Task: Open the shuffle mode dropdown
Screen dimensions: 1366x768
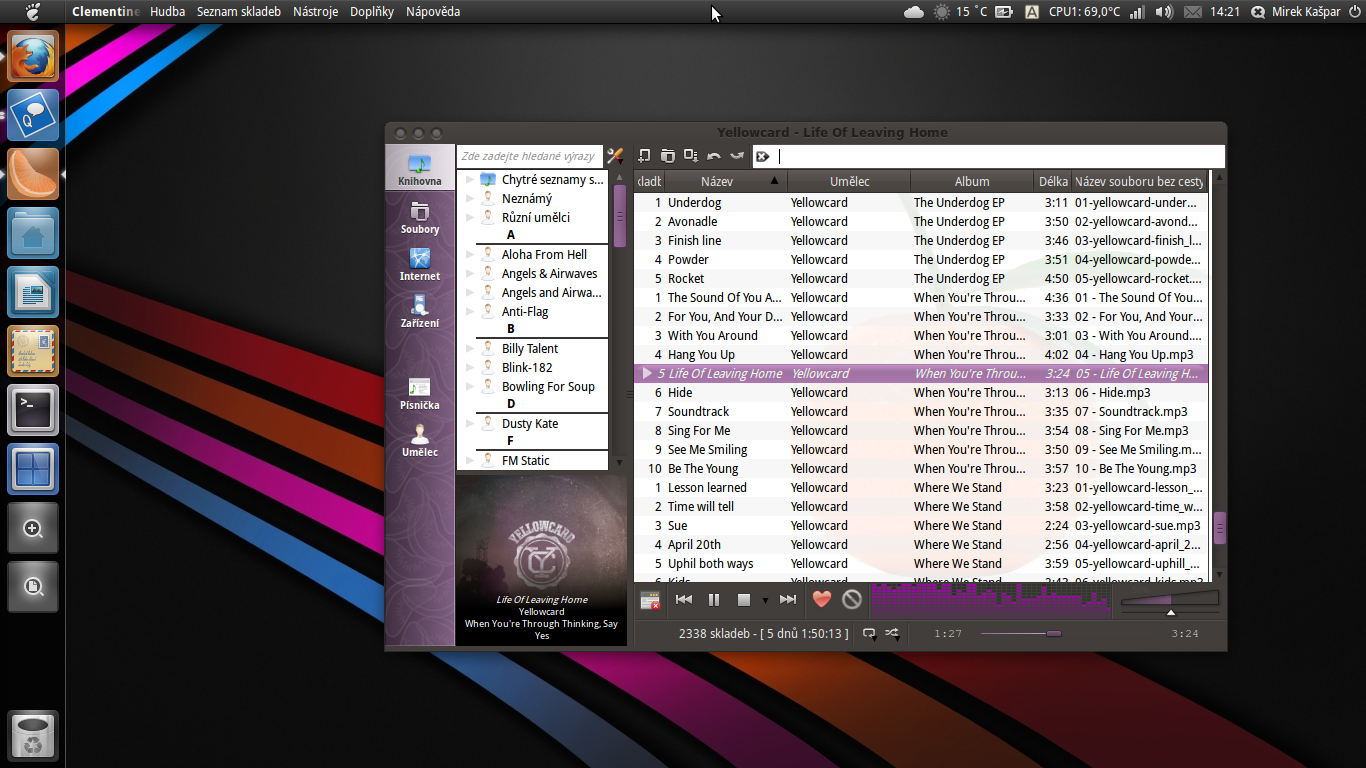Action: [x=892, y=633]
